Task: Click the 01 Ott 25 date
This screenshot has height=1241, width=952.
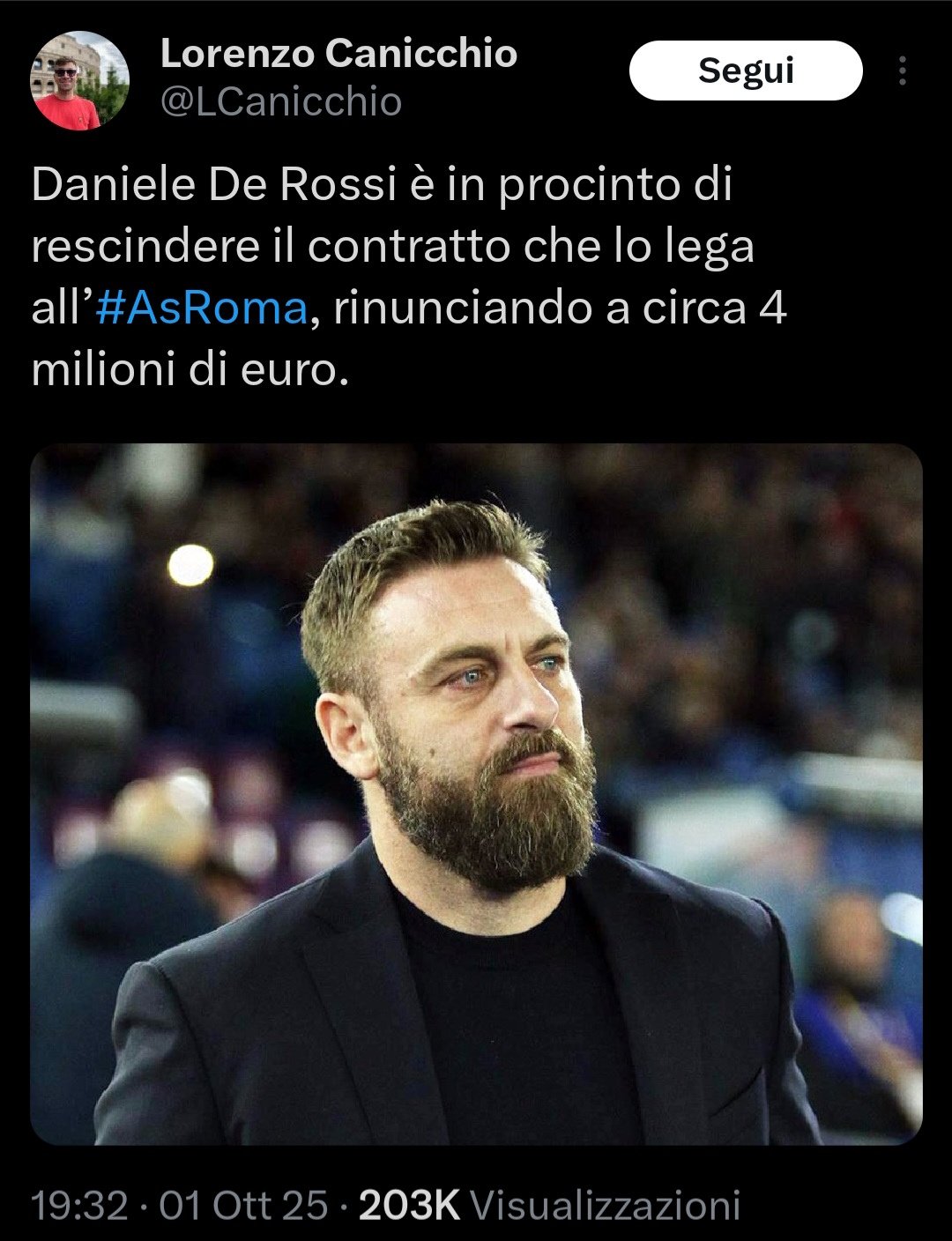Action: tap(243, 1205)
